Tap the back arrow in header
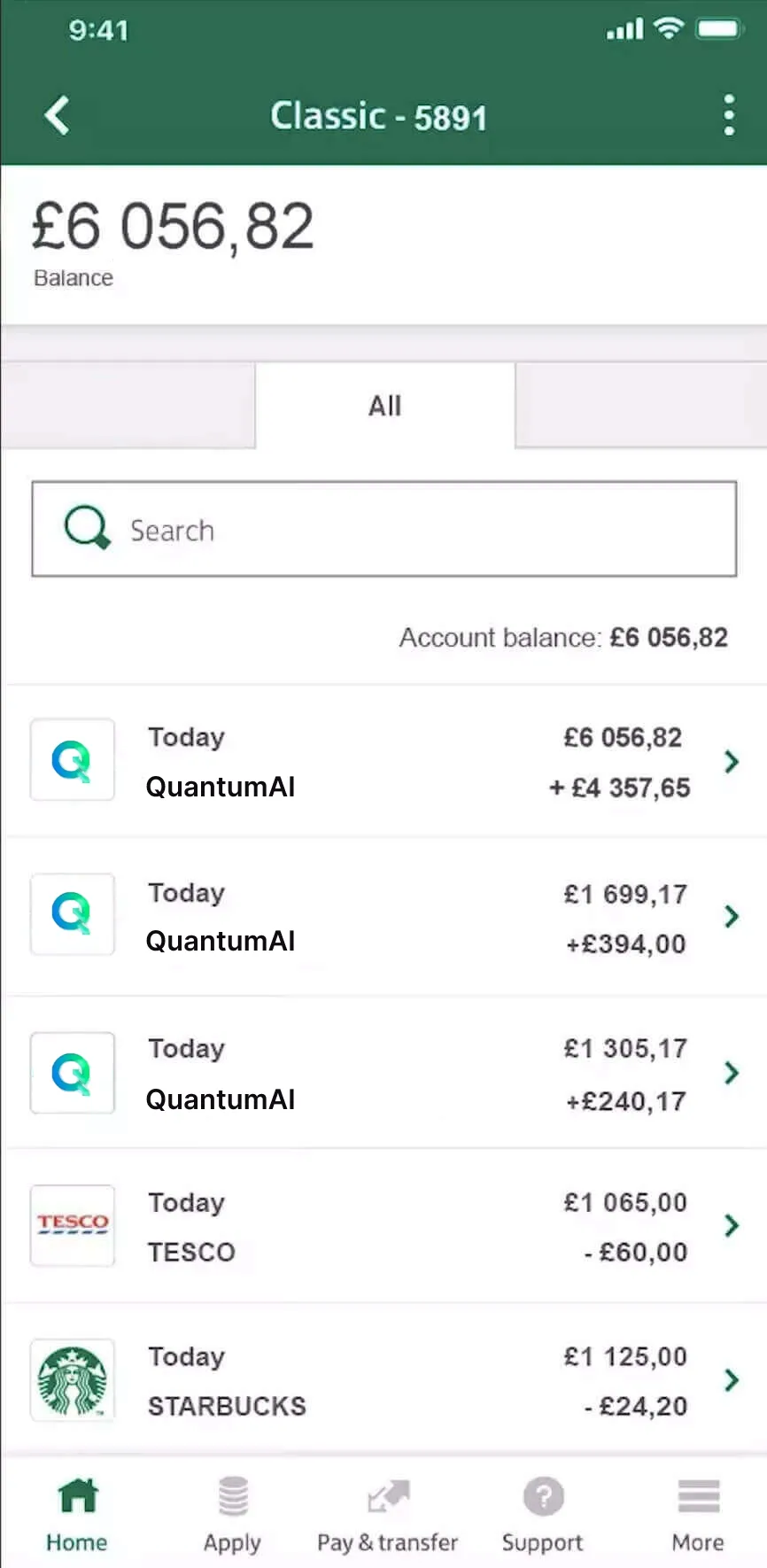The width and height of the screenshot is (767, 1568). tap(58, 116)
